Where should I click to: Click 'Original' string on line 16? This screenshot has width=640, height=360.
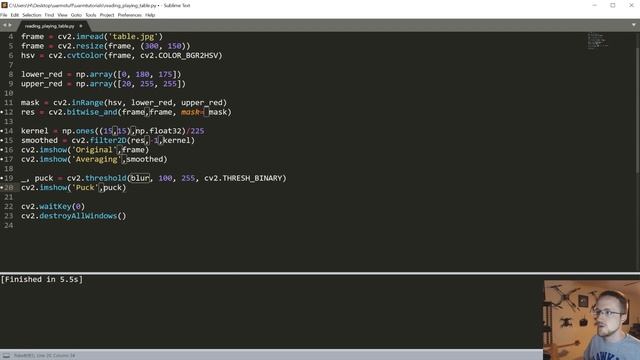pos(94,149)
